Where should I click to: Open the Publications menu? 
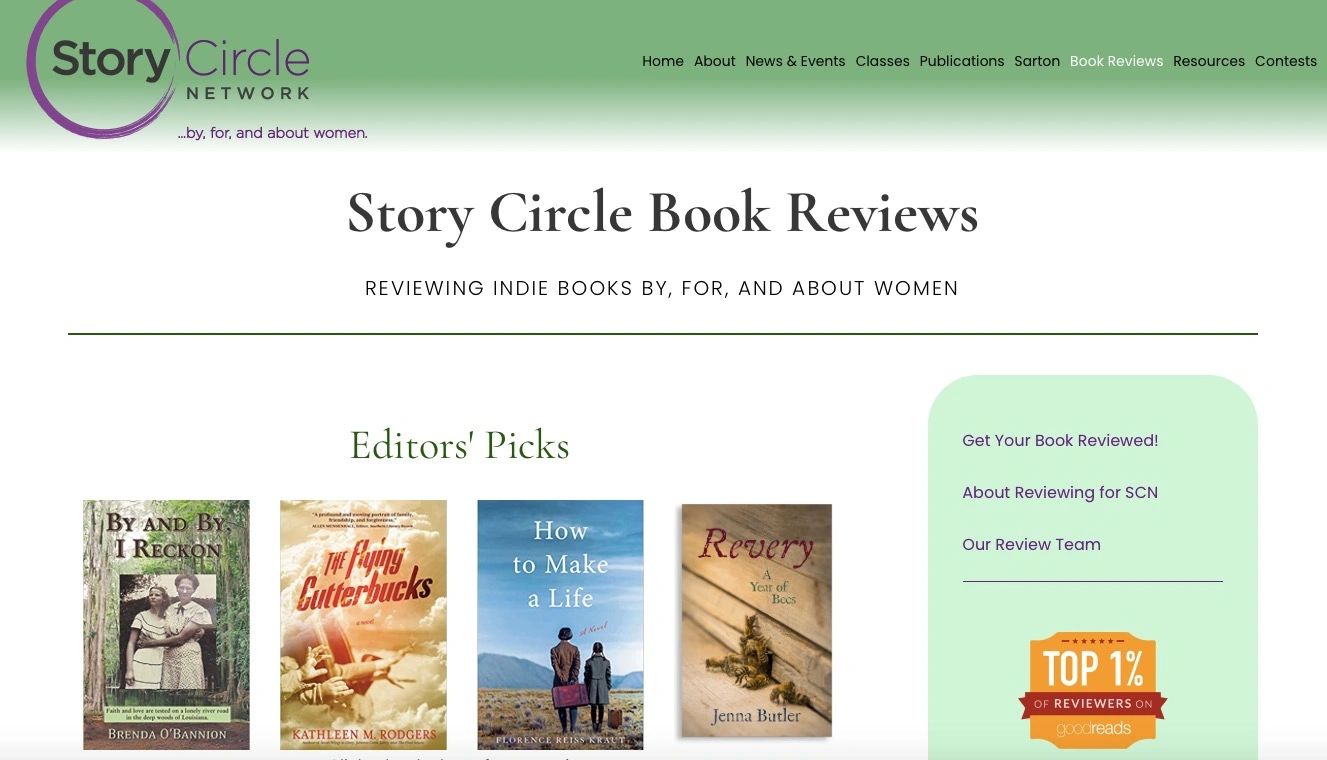pyautogui.click(x=962, y=61)
